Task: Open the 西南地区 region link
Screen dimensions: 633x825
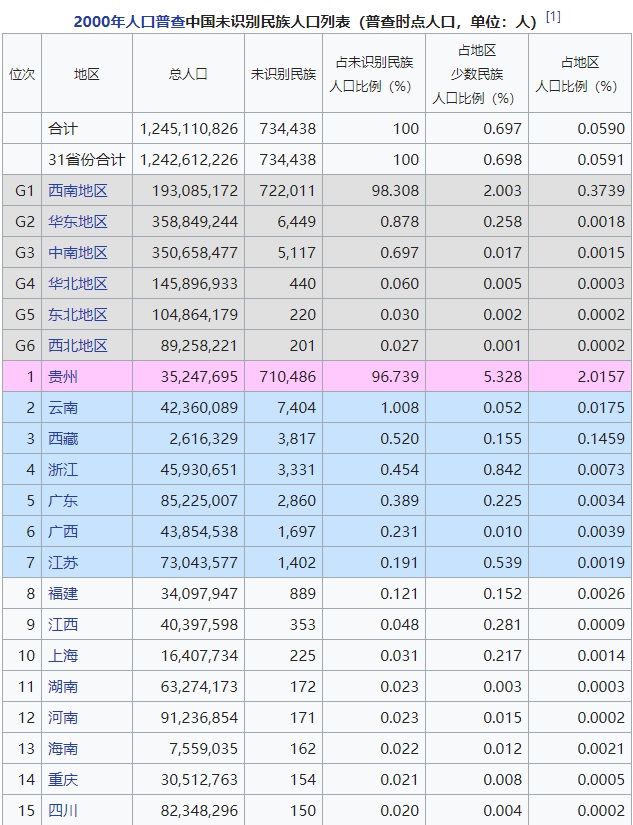Action: coord(78,191)
